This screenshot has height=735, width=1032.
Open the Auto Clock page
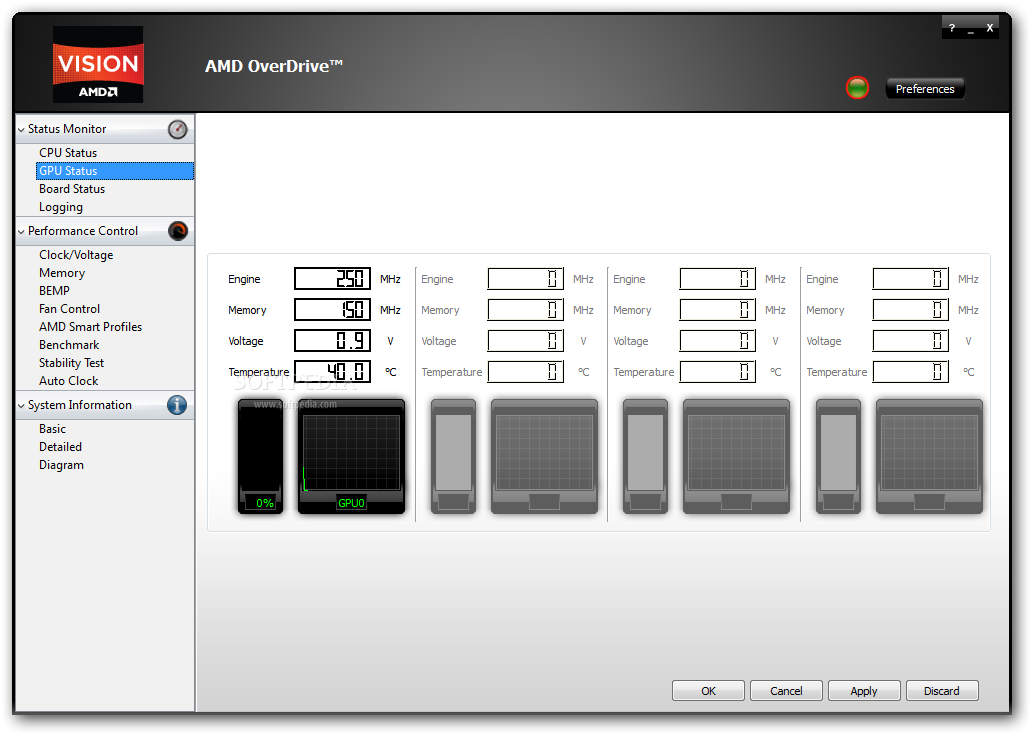coord(68,381)
